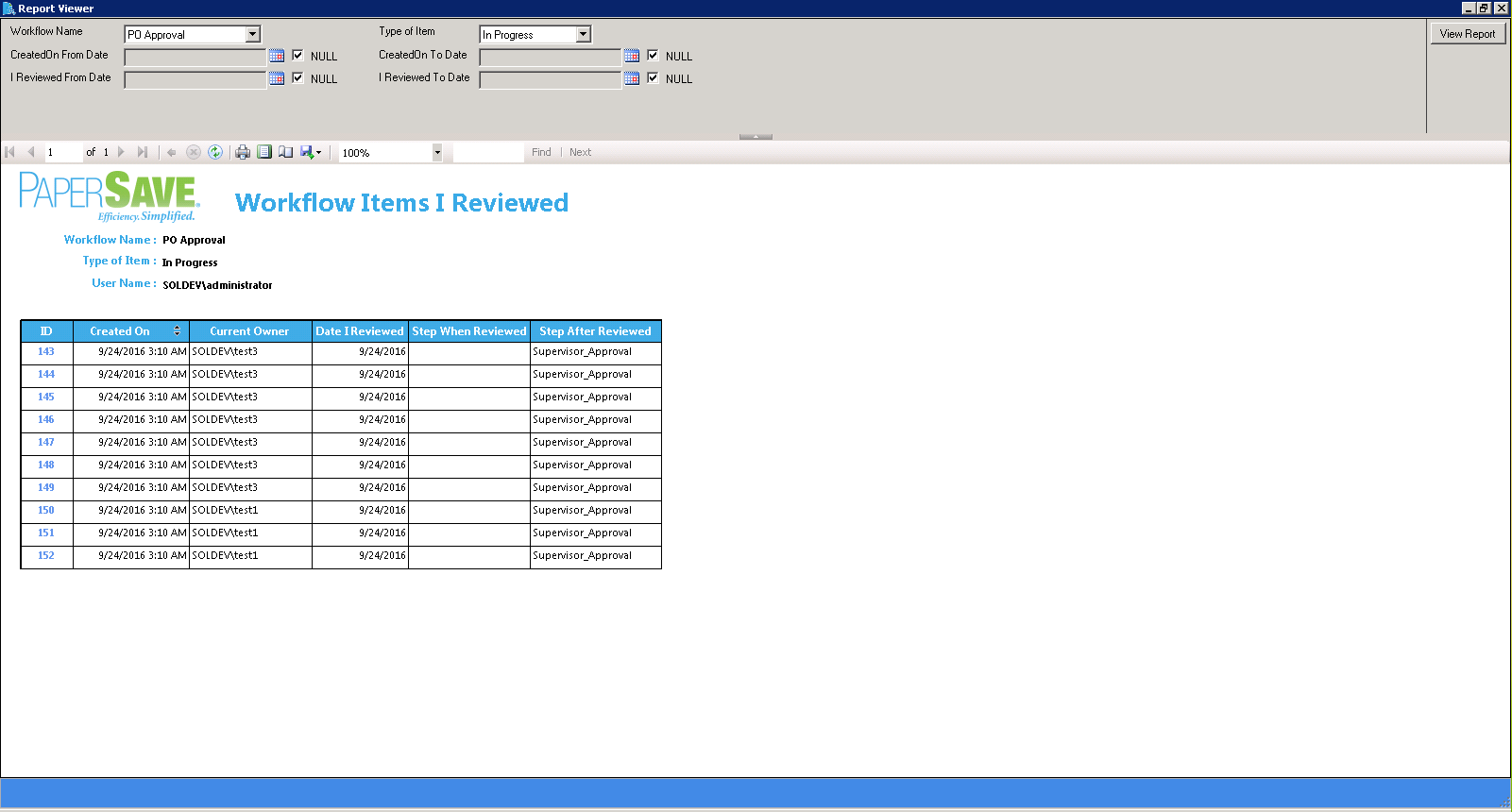Click the Refresh report icon
This screenshot has height=812, width=1512.
click(x=215, y=152)
